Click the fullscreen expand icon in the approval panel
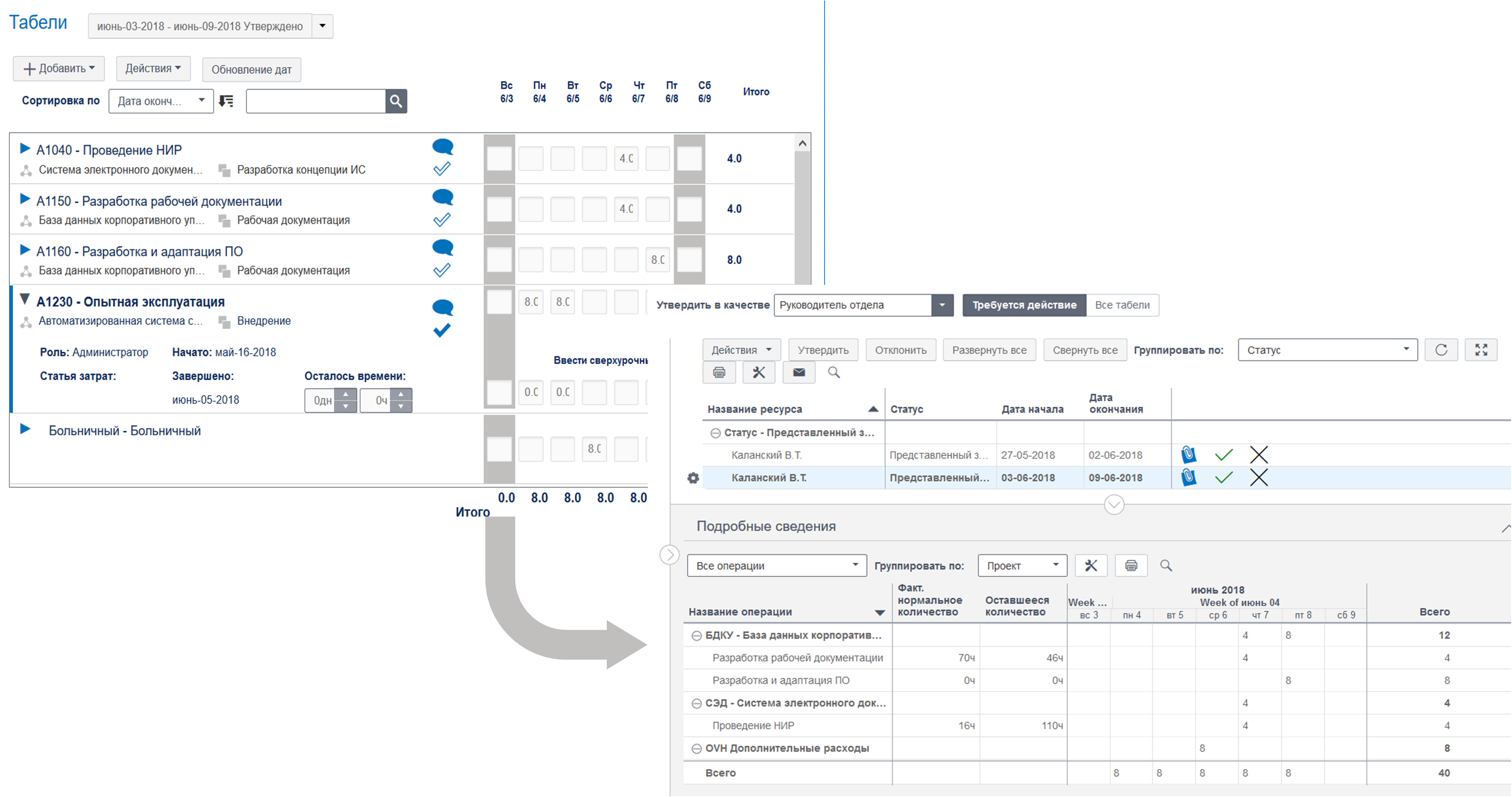Viewport: 1512px width, 797px height. click(1481, 350)
